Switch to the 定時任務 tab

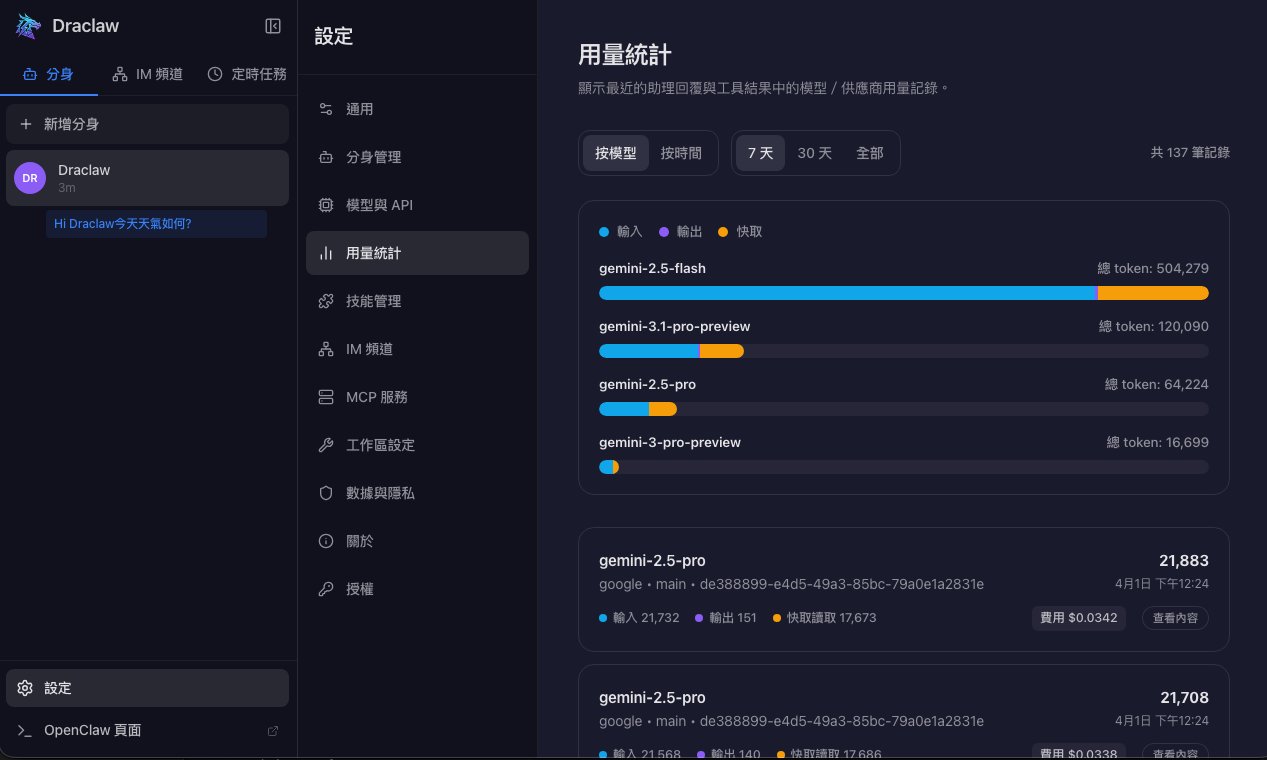pos(247,74)
